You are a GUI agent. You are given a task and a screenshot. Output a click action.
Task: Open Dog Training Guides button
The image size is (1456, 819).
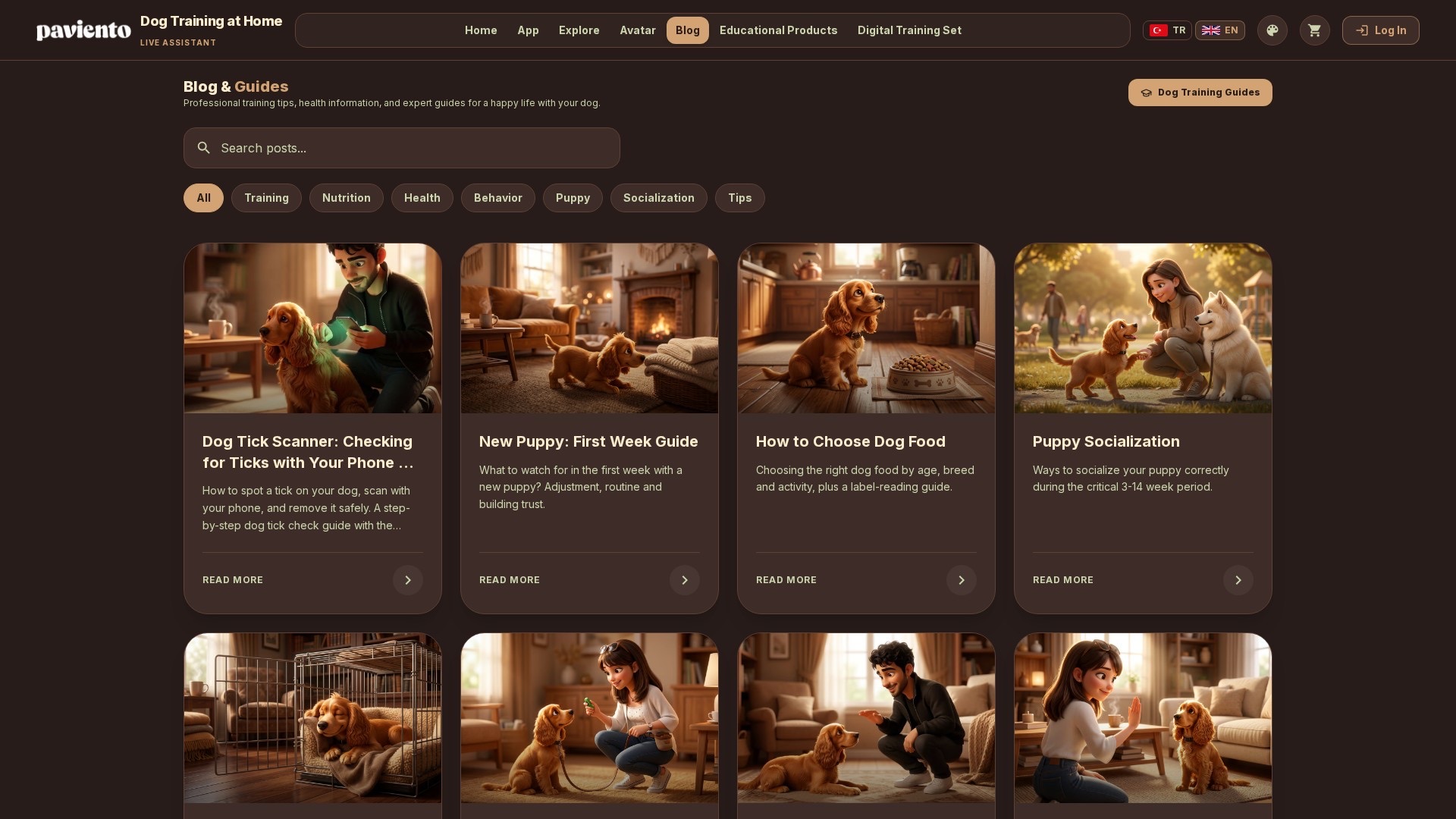click(1200, 93)
